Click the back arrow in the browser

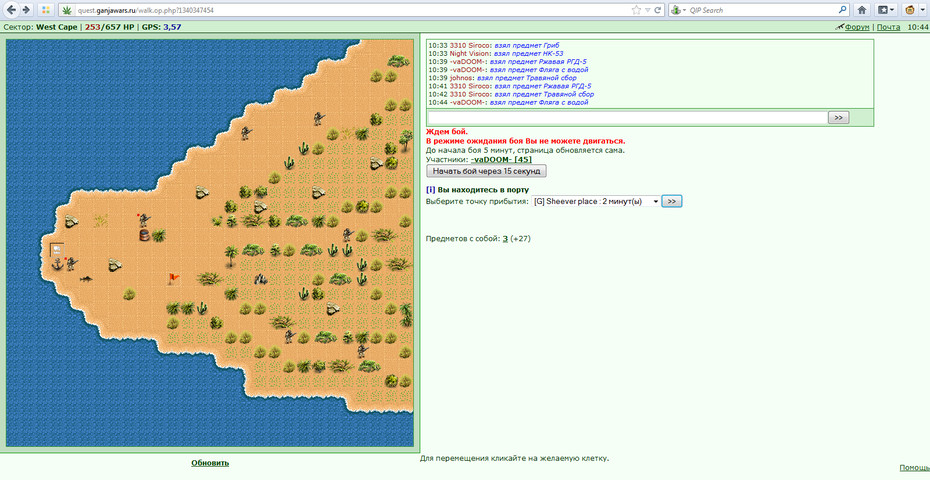pyautogui.click(x=11, y=10)
